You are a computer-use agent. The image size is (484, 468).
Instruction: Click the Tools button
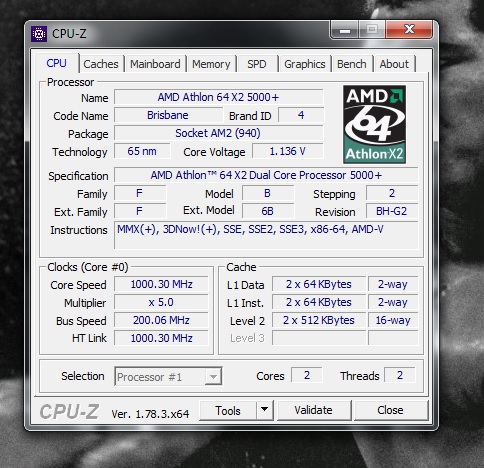tap(228, 410)
